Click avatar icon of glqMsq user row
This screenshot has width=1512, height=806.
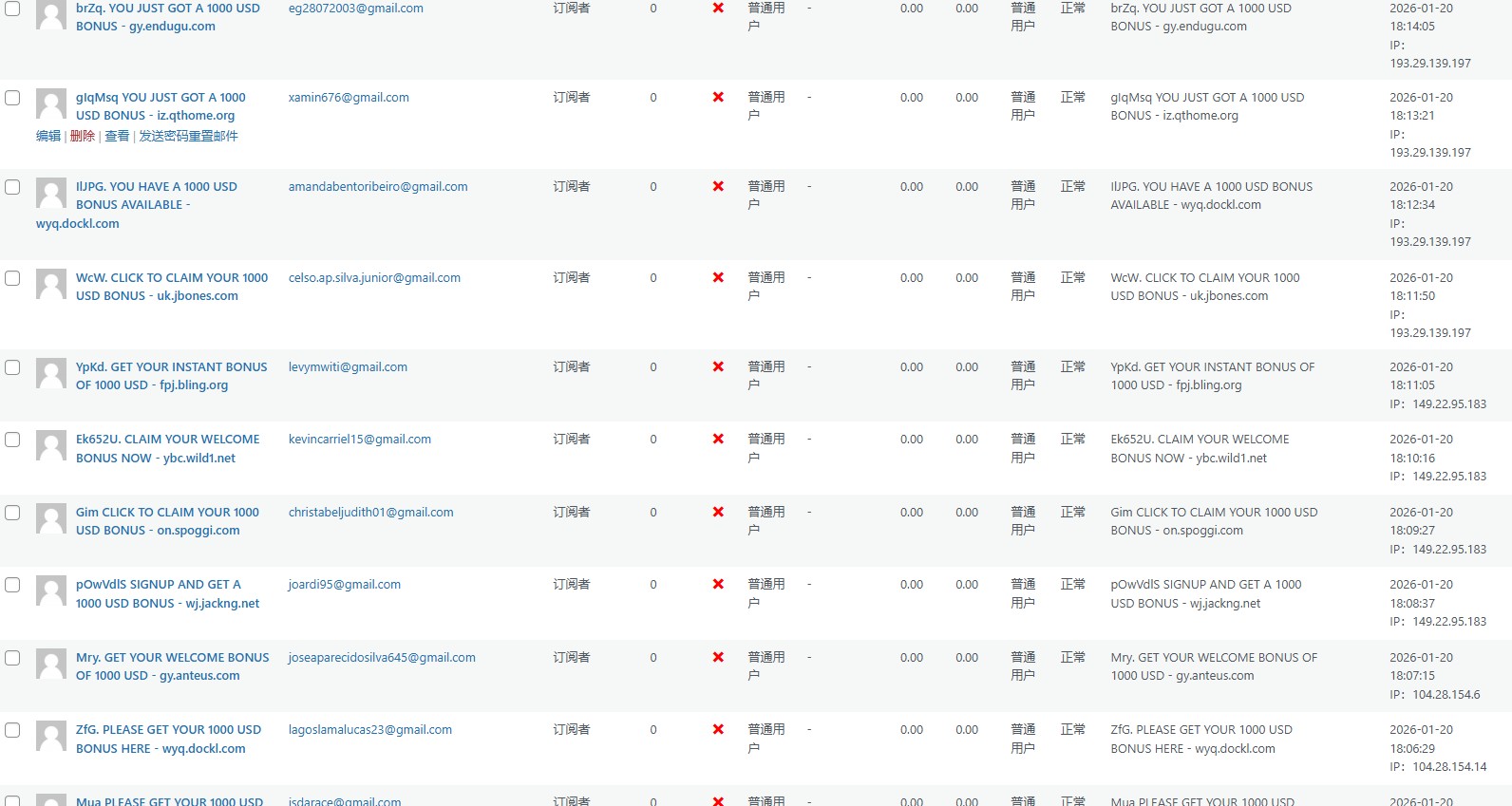click(x=51, y=103)
